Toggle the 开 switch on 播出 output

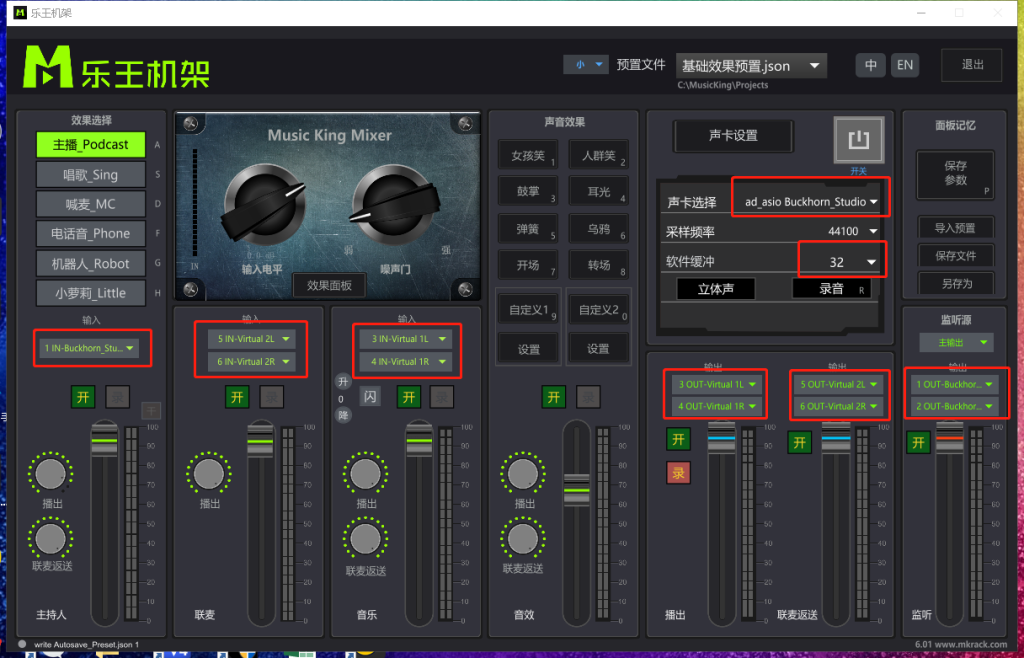tap(679, 440)
